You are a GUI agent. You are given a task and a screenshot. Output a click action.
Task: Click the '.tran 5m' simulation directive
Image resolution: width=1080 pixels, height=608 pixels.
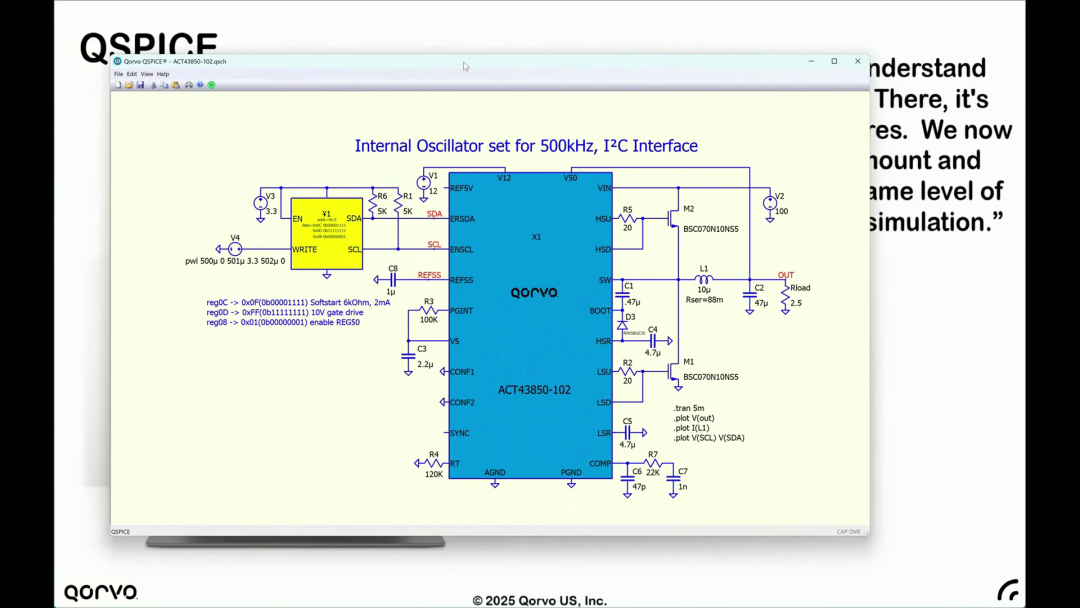pyautogui.click(x=689, y=408)
